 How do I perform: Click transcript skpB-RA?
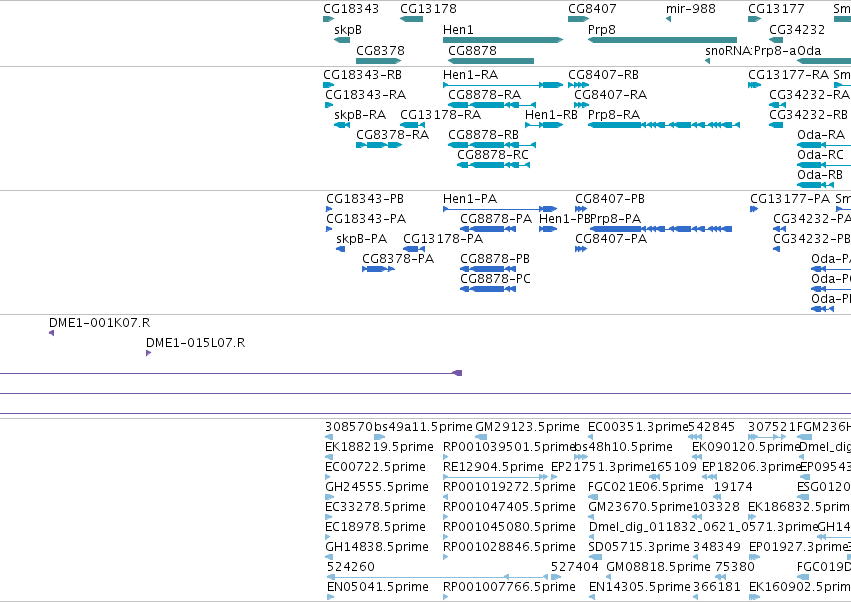(x=342, y=125)
